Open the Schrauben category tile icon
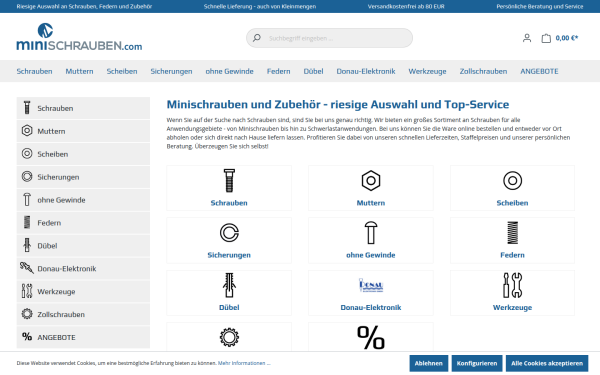600x375 pixels. click(229, 181)
